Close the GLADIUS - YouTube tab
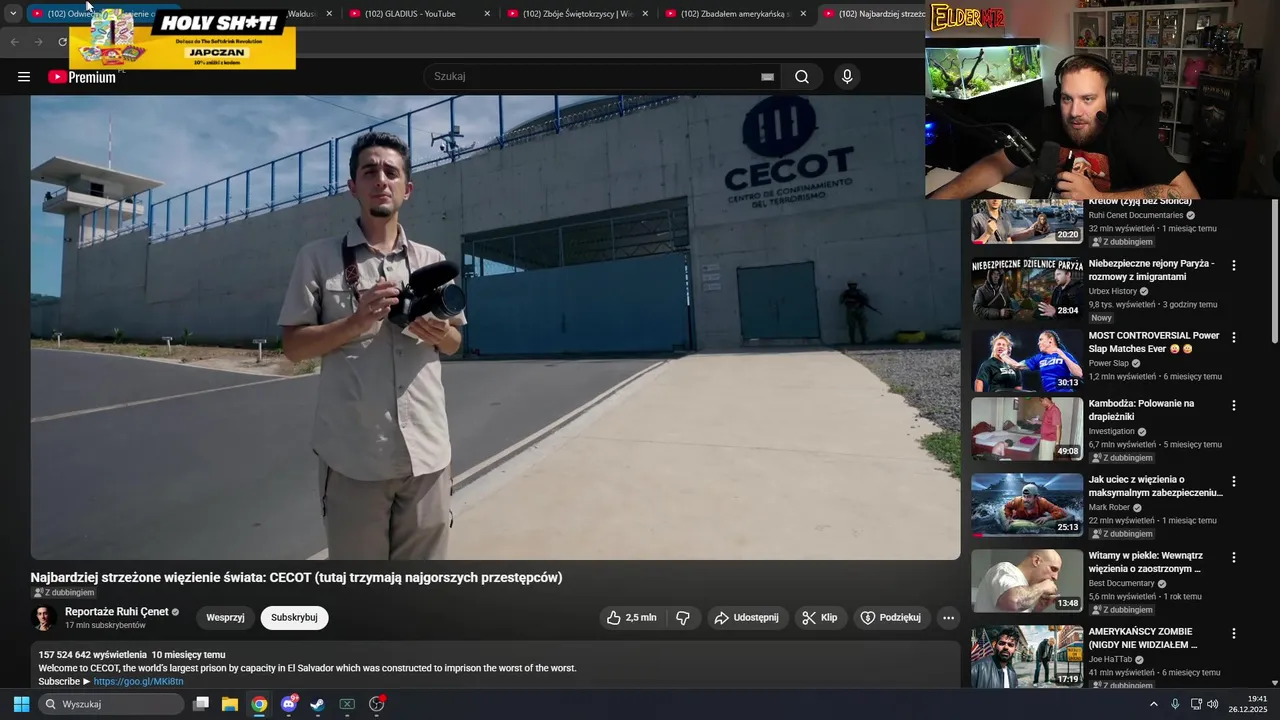 pyautogui.click(x=487, y=14)
